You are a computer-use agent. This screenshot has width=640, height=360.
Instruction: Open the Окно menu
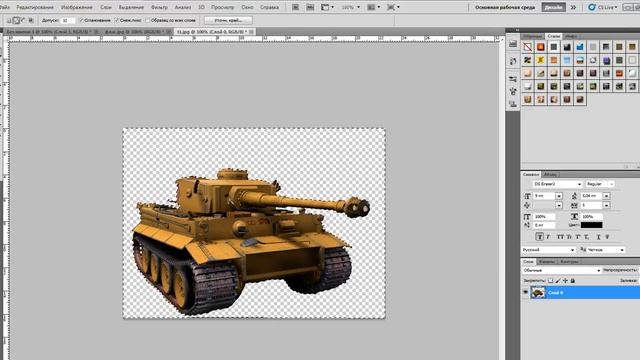[x=247, y=7]
